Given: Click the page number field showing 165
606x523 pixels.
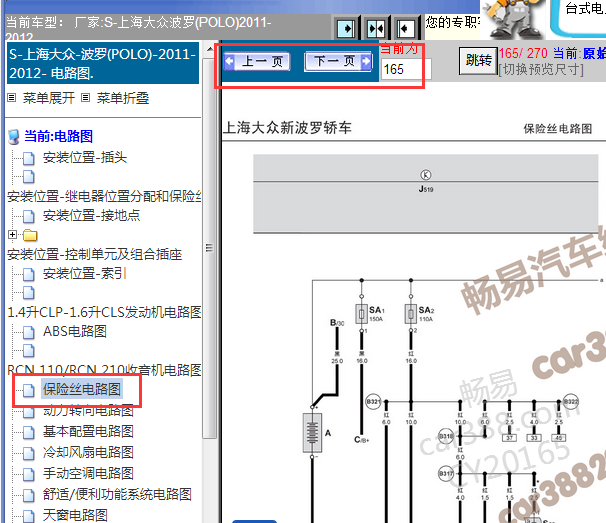Looking at the screenshot, I should click(405, 69).
